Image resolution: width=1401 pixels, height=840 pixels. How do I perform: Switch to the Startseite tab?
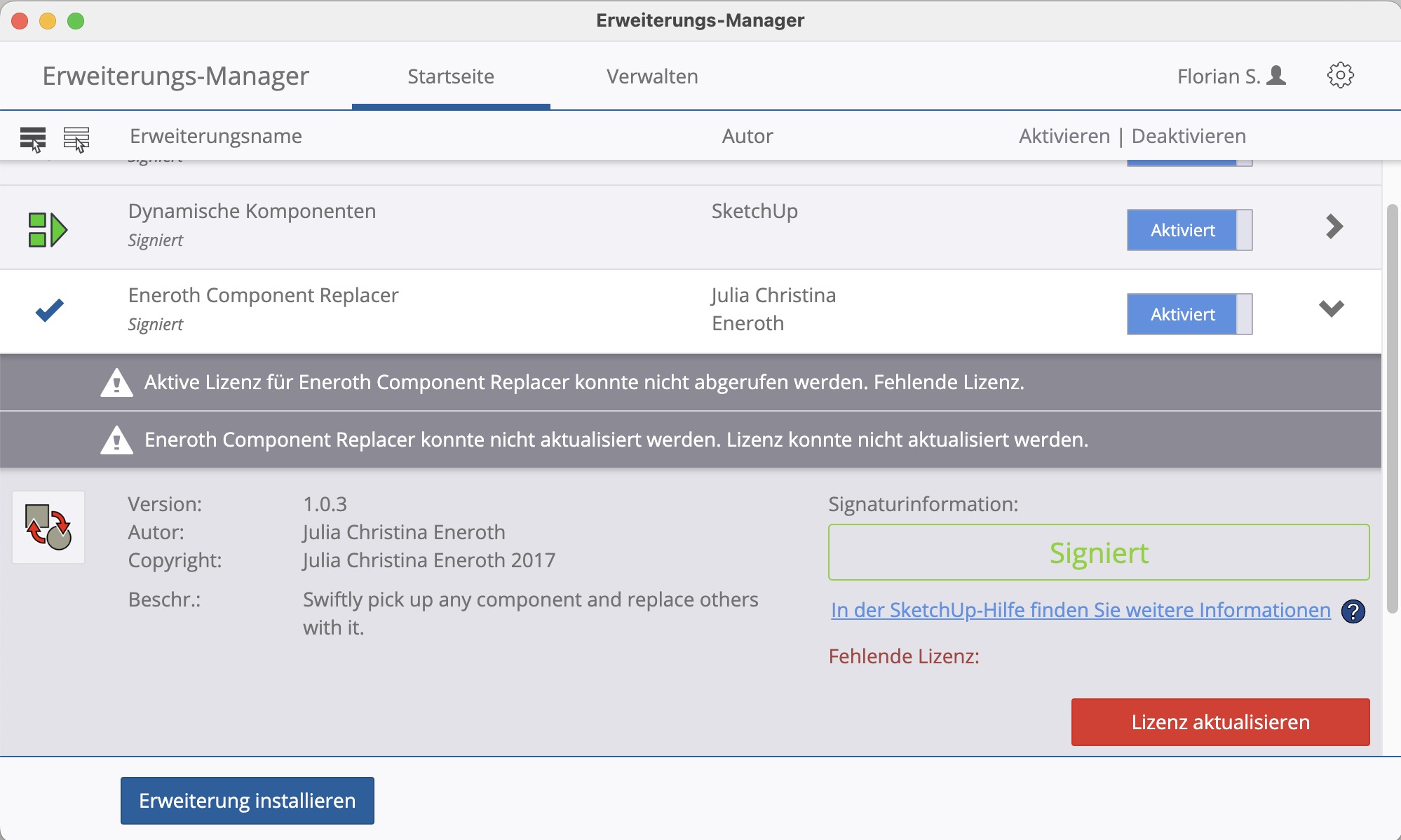[x=450, y=76]
